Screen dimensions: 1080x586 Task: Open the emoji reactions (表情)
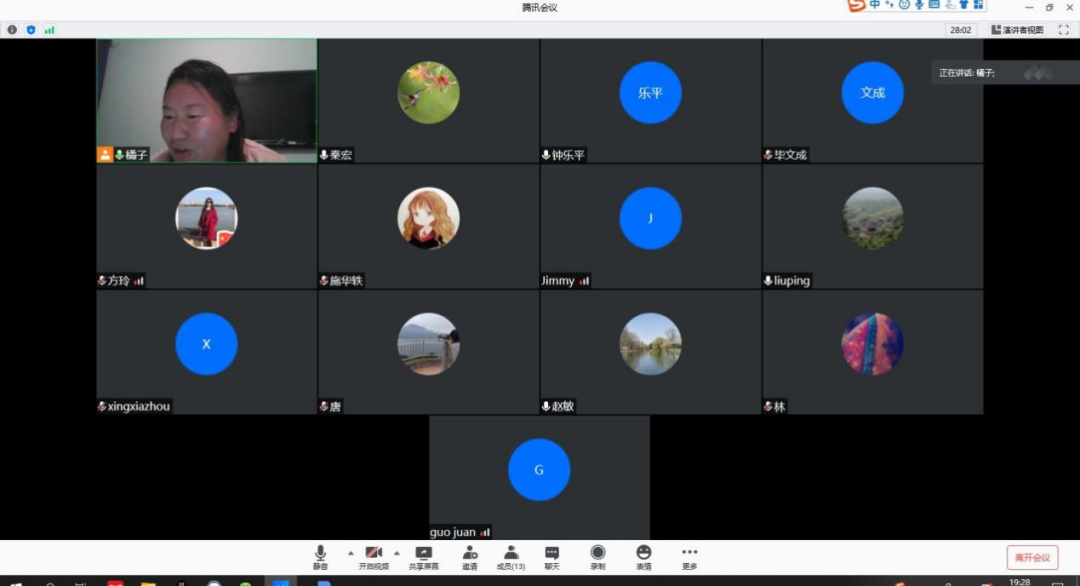tap(643, 555)
